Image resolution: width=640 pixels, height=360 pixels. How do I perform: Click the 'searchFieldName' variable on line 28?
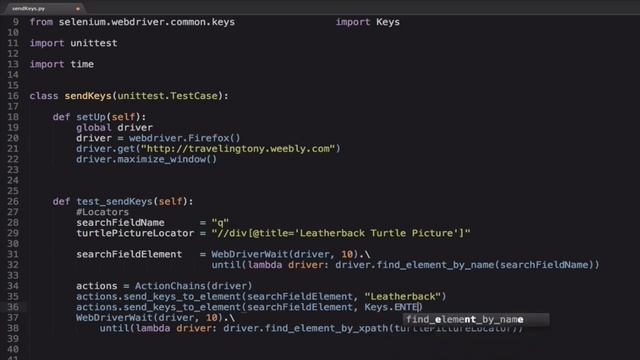[120, 223]
